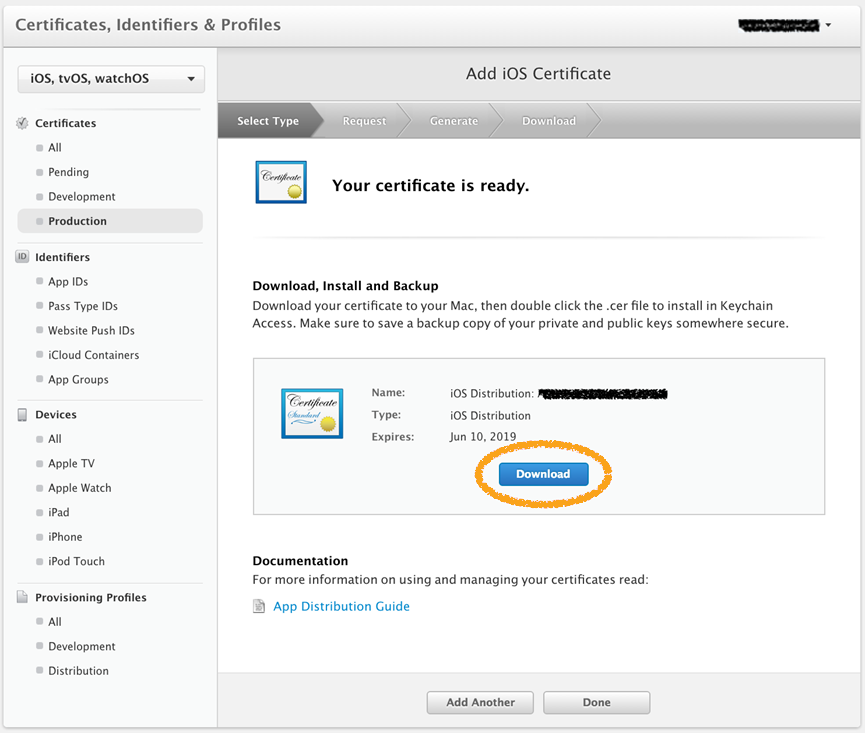Open Apple Watch devices

(x=80, y=488)
